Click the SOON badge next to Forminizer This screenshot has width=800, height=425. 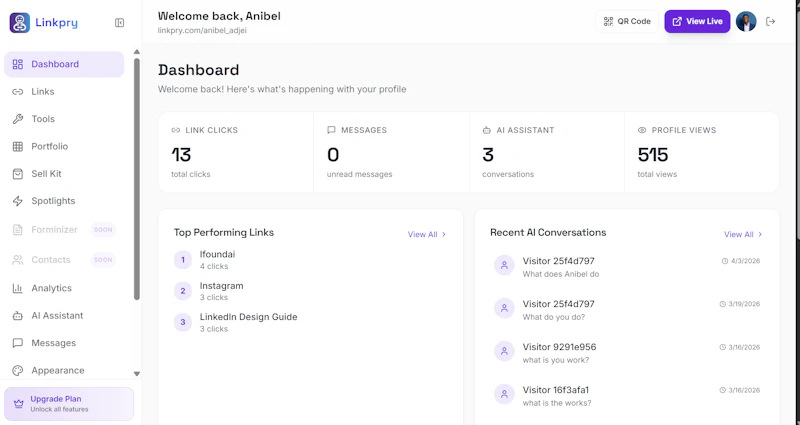[103, 230]
